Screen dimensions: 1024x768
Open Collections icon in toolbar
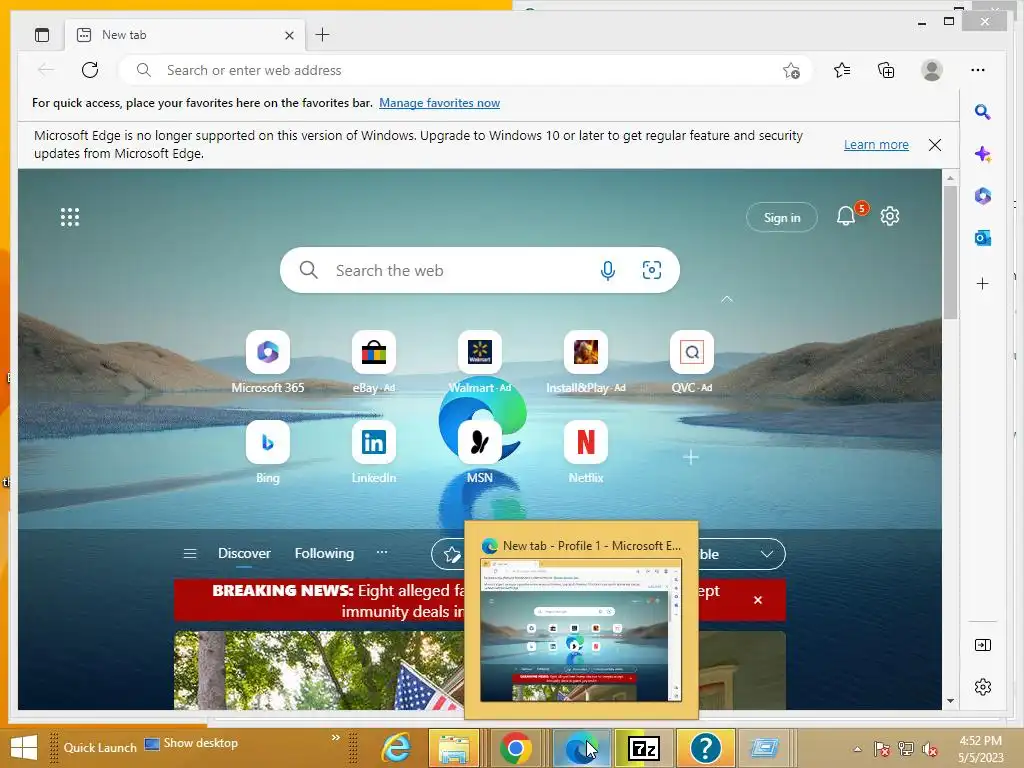pos(886,70)
